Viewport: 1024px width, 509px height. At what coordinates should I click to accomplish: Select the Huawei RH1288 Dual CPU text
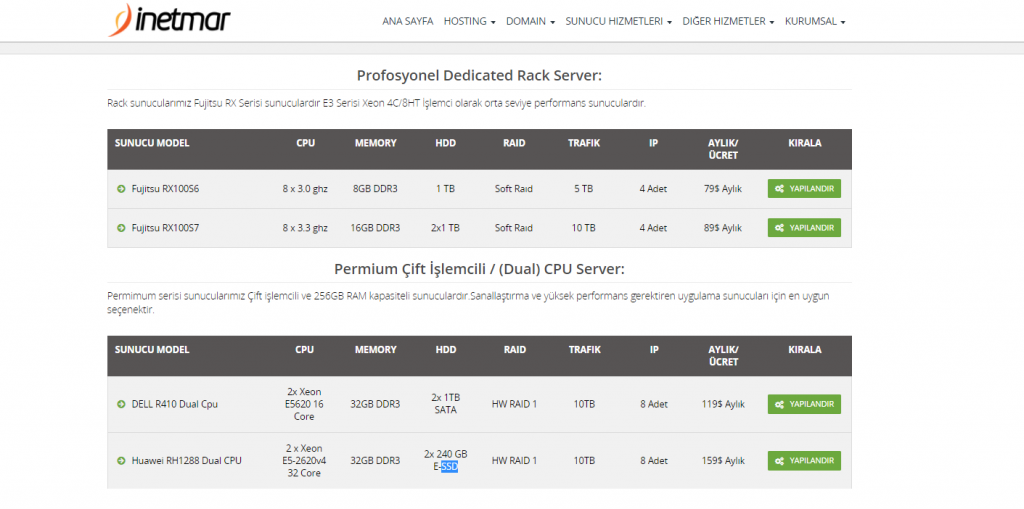click(186, 461)
